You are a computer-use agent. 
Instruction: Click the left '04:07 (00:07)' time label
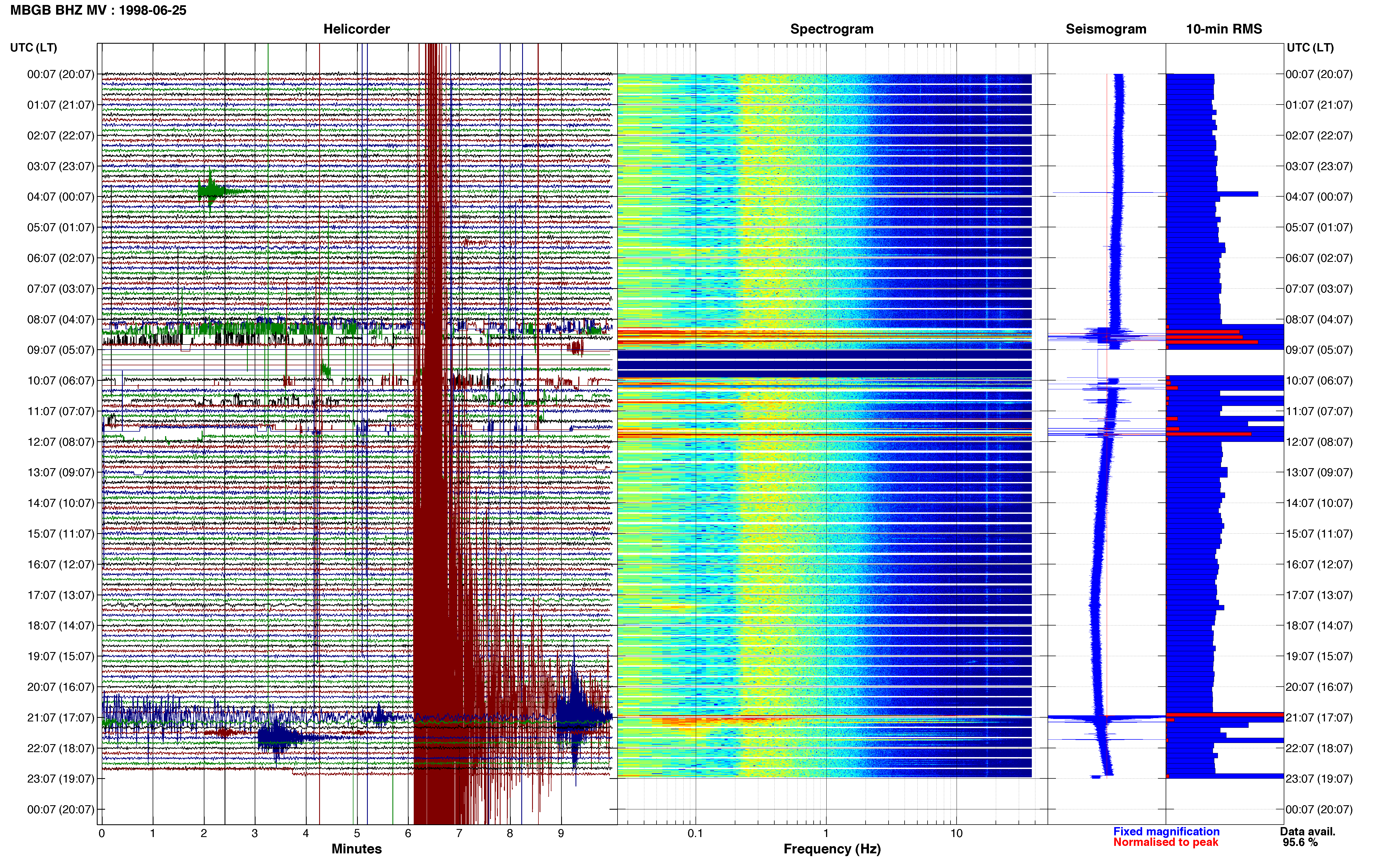point(60,197)
